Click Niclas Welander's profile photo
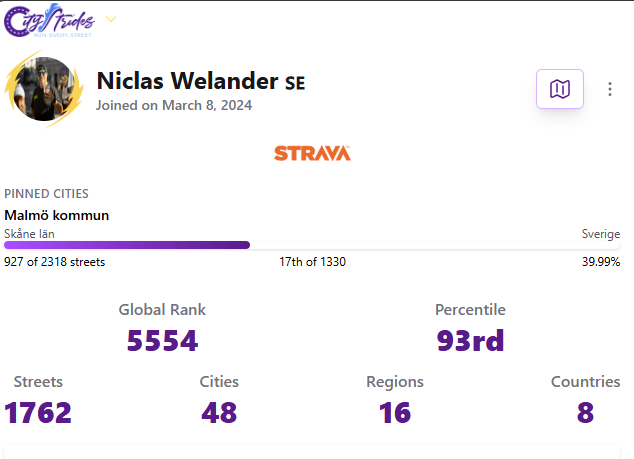 click(44, 89)
